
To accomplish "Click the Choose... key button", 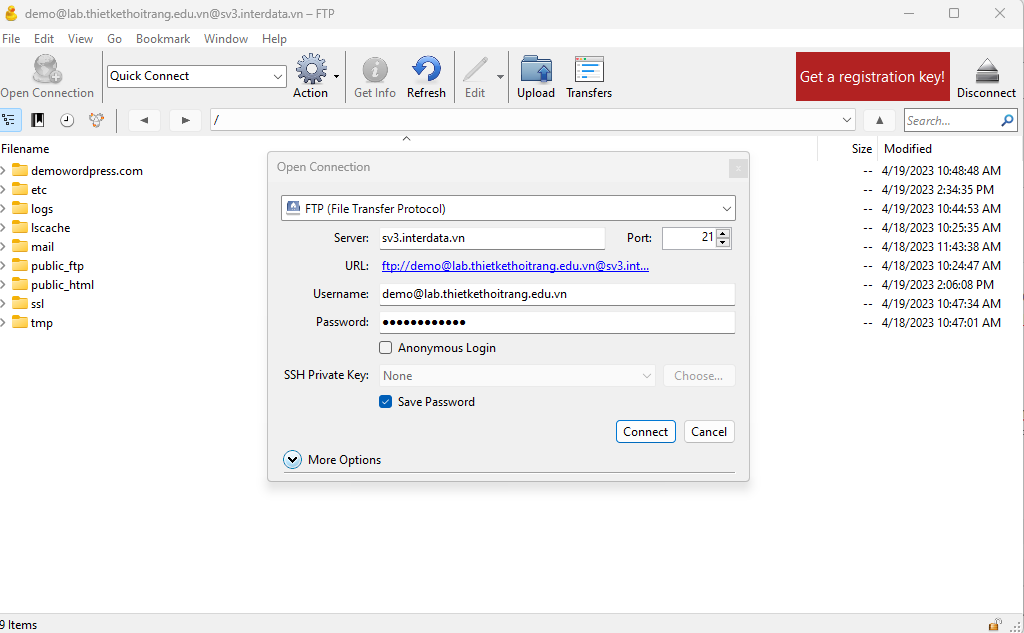I will (699, 376).
